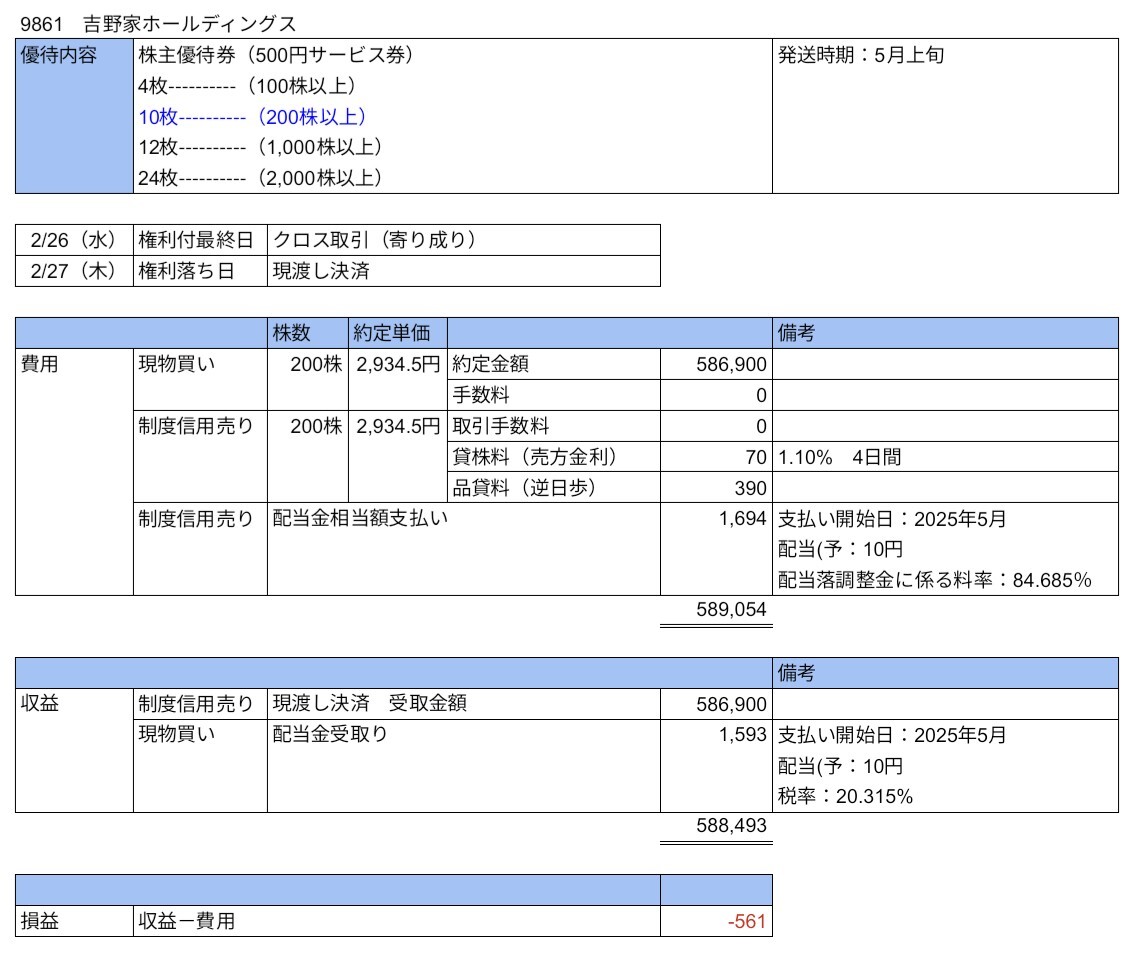Image resolution: width=1132 pixels, height=953 pixels.
Task: Select "制度信用売り" beside 配当金相当額支払い
Action: pyautogui.click(x=196, y=518)
